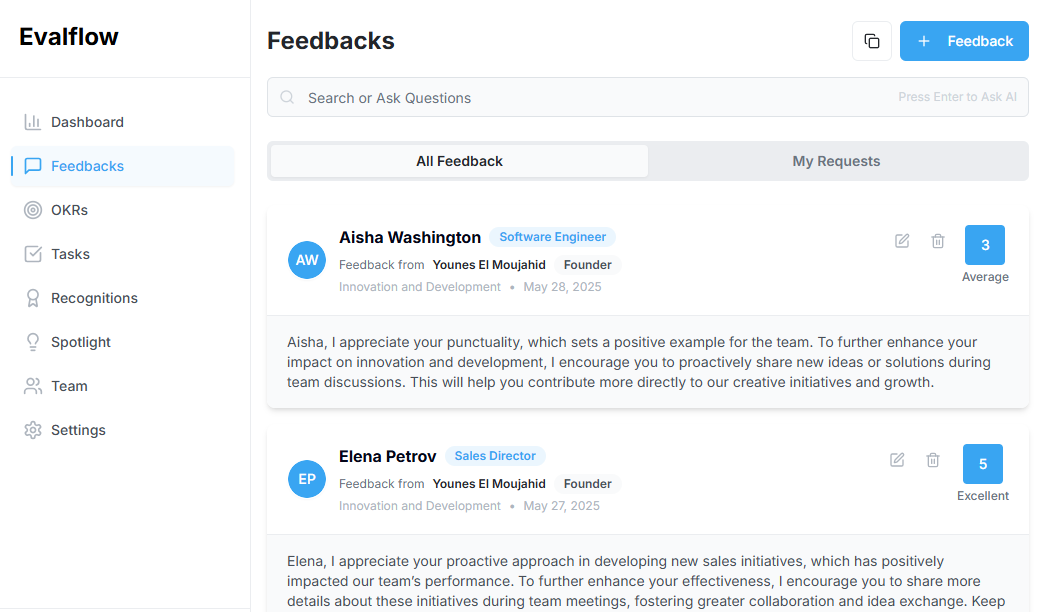
Task: Navigate to Recognitions in the sidebar
Action: tap(94, 298)
